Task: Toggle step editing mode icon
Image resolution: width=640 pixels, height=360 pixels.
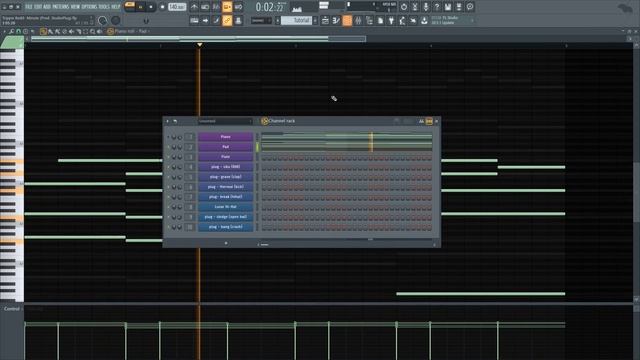Action: pyautogui.click(x=216, y=20)
